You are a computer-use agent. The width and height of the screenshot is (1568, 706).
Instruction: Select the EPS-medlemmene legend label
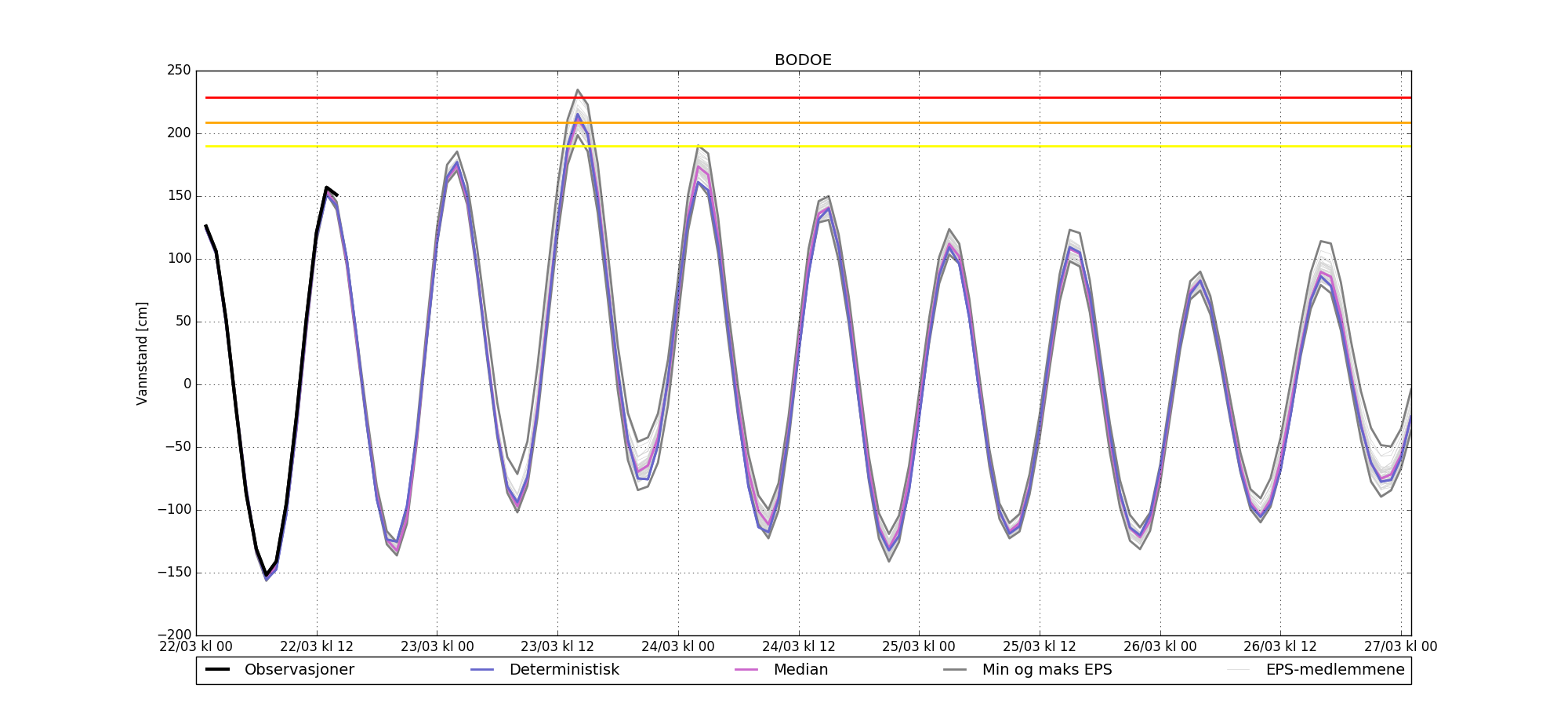tap(1334, 670)
